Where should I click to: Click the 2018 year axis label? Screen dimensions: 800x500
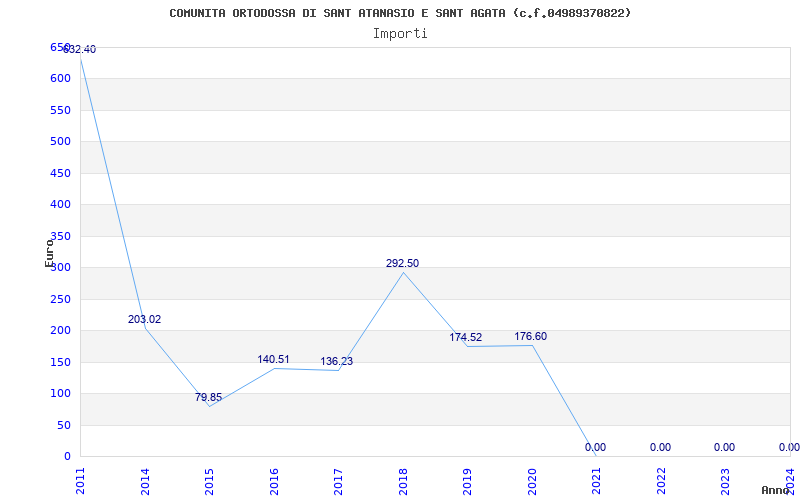[x=403, y=481]
